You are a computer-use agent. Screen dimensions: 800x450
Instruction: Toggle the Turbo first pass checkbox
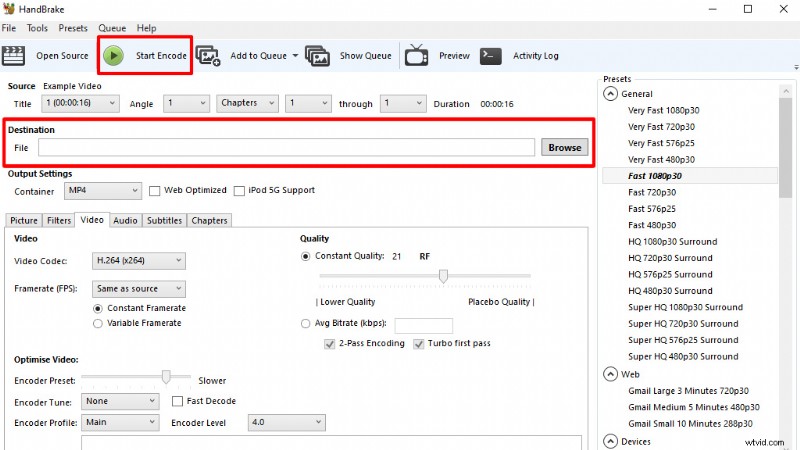(x=418, y=344)
